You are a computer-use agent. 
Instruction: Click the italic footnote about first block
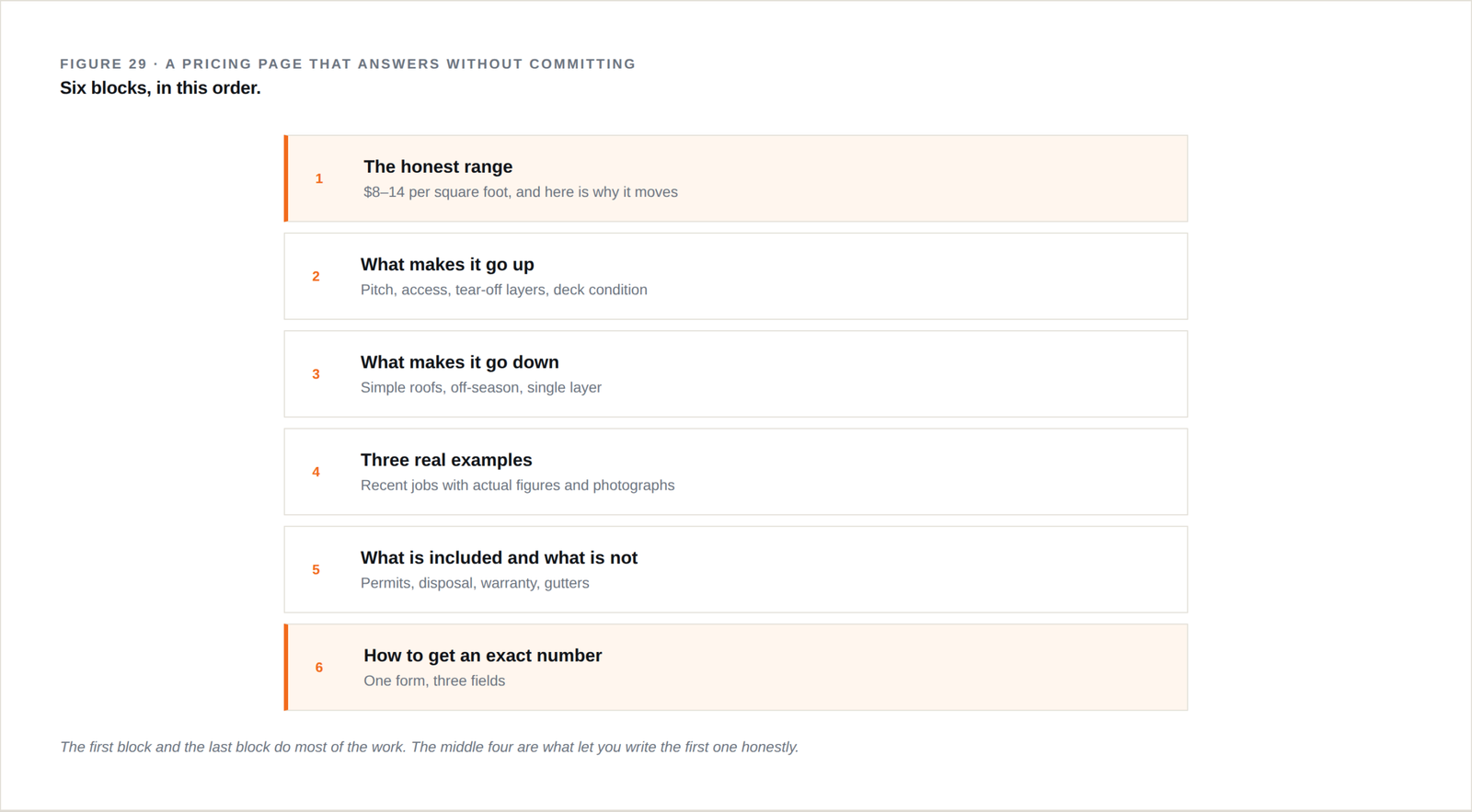click(x=430, y=747)
